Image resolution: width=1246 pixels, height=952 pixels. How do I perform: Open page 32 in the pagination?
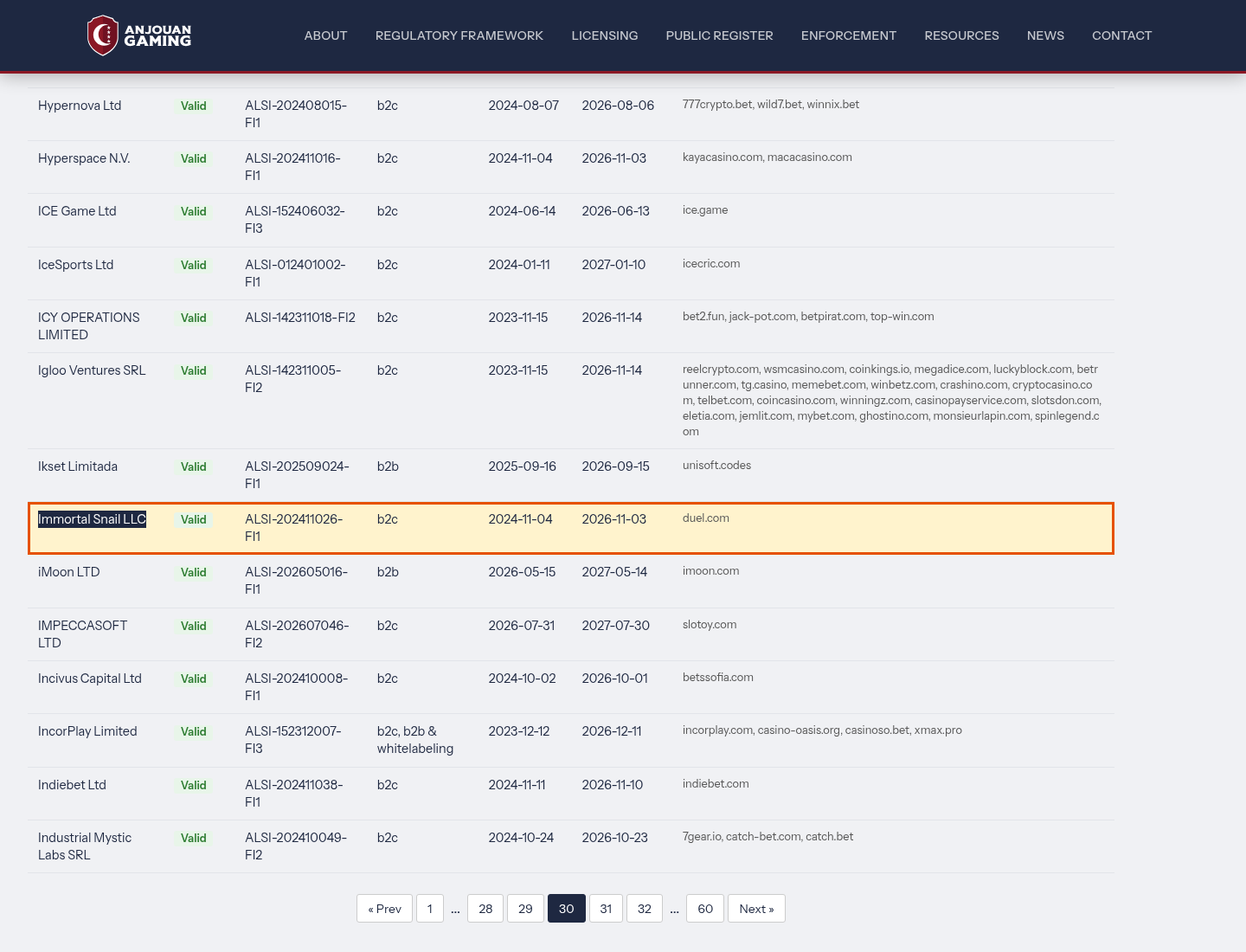tap(645, 909)
